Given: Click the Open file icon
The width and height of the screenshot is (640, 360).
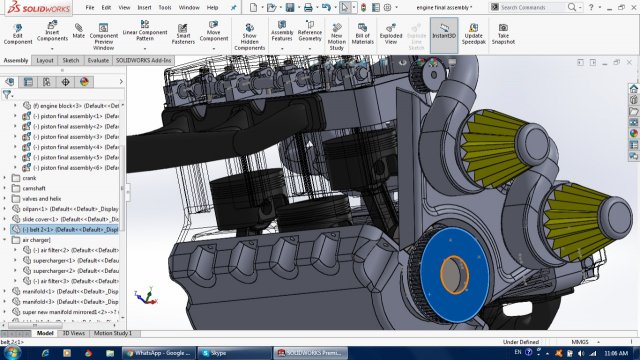Looking at the screenshot, I should tap(271, 7).
